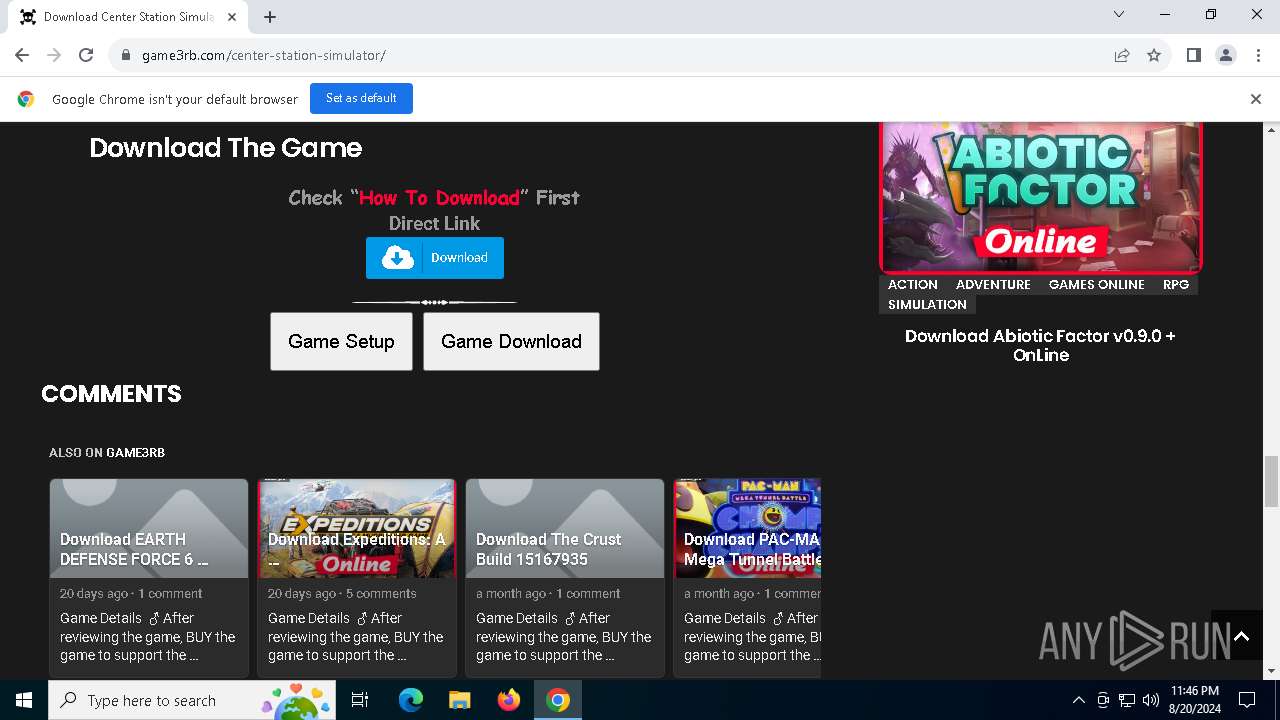Viewport: 1280px width, 720px height.
Task: Open Task View on the taskbar
Action: click(360, 700)
